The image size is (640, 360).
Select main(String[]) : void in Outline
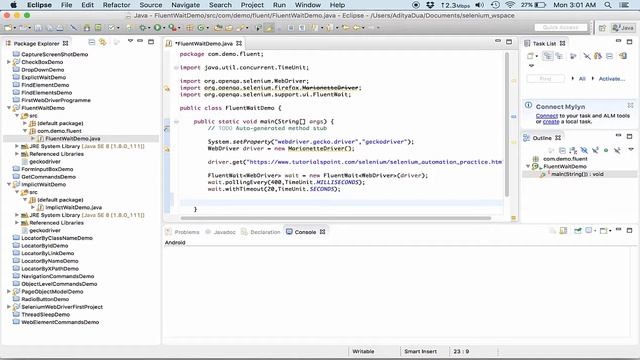(x=577, y=174)
